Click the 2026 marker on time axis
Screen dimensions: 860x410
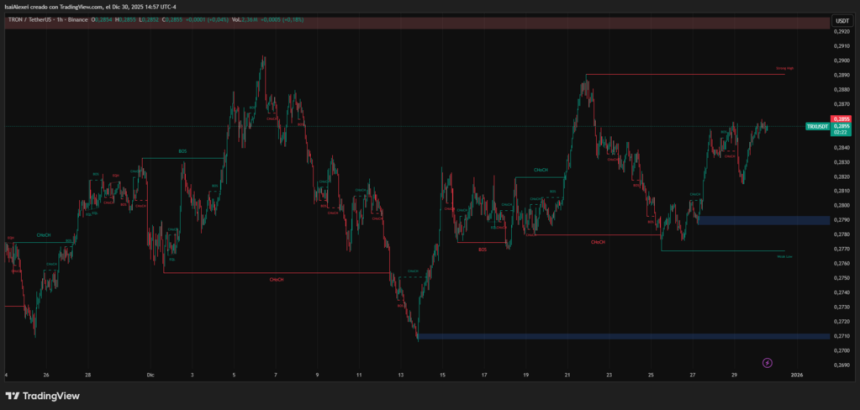797,375
